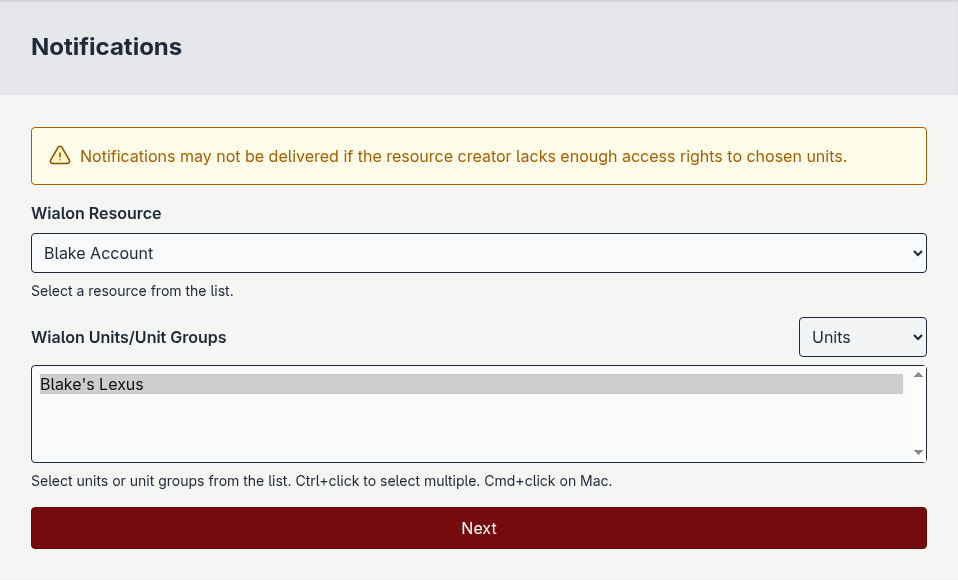The height and width of the screenshot is (580, 958).
Task: Click the scrollbar down arrow in the units list
Action: coord(918,452)
